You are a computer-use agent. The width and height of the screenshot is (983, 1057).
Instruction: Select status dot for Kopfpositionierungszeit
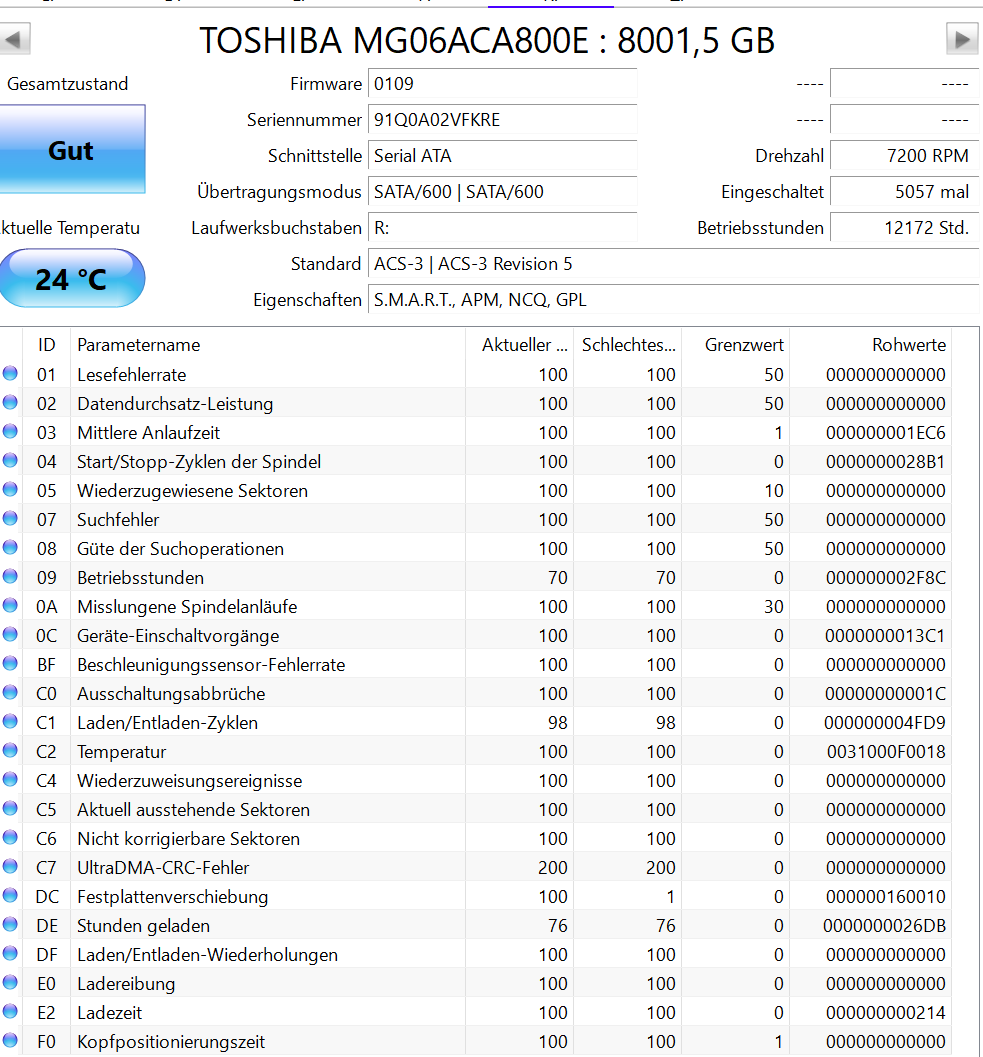click(x=10, y=1039)
